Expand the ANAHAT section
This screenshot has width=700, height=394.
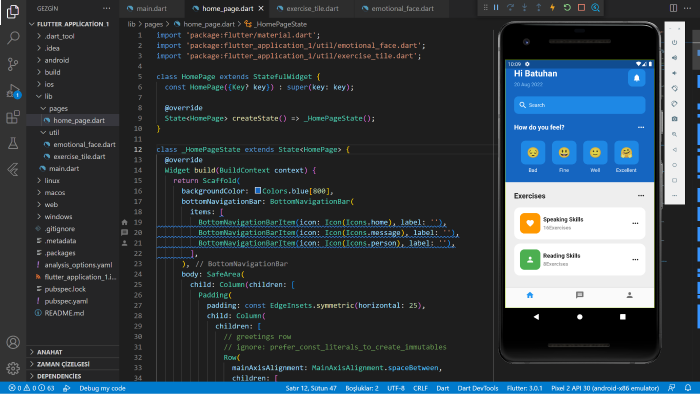pos(73,352)
